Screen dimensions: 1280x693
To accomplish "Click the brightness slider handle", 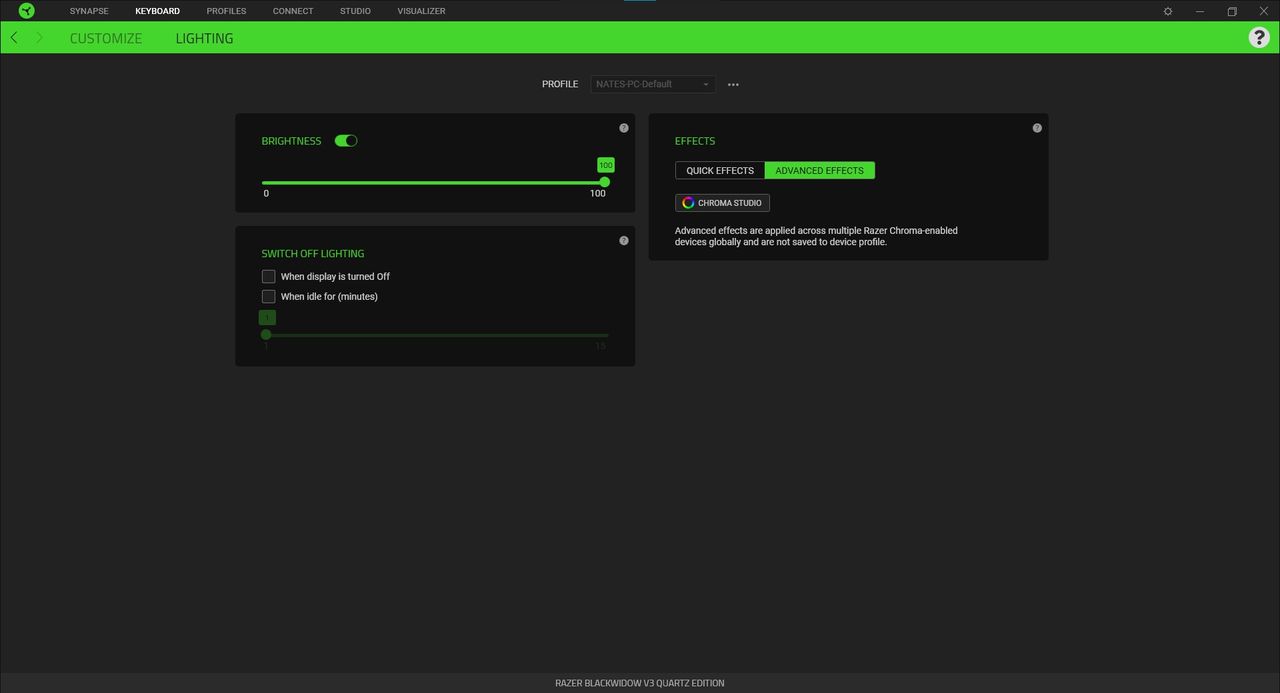I will (604, 182).
